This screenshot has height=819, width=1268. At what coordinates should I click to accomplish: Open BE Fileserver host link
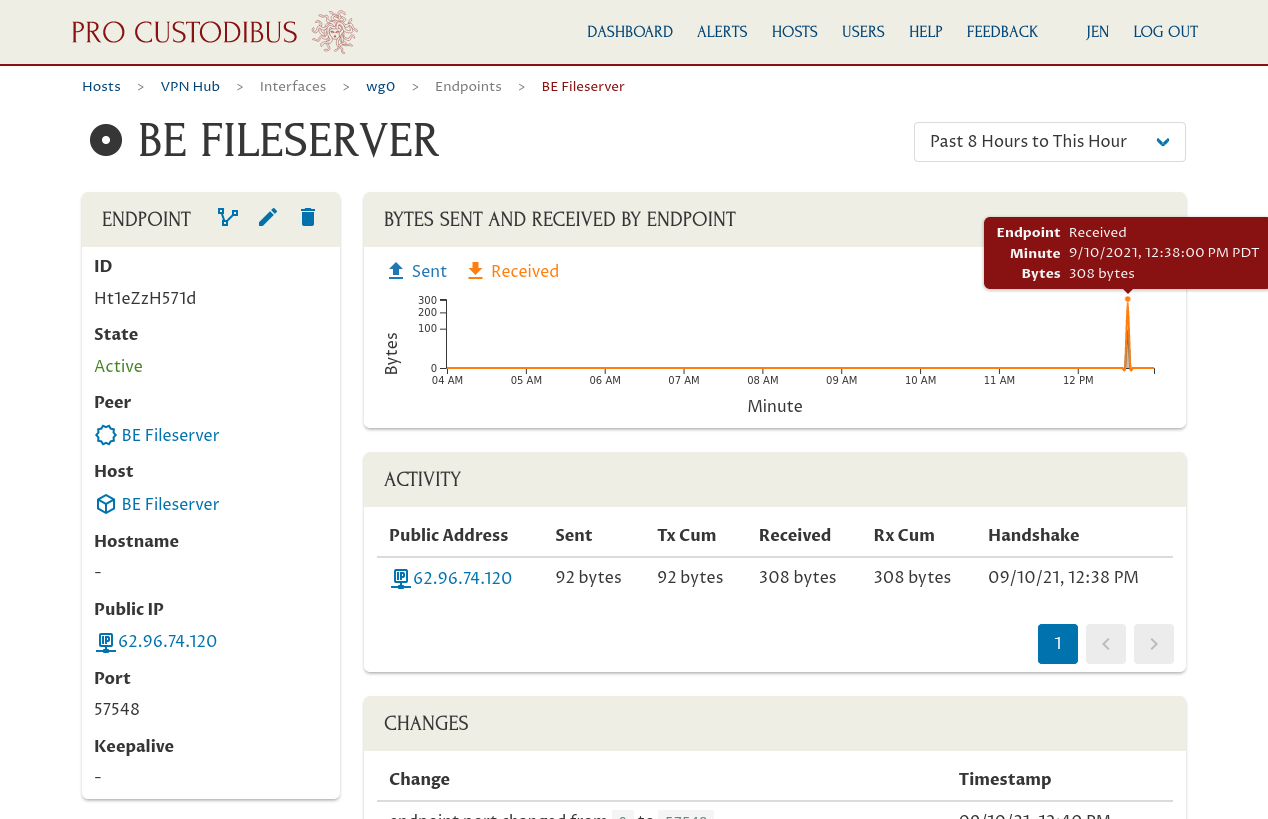170,504
